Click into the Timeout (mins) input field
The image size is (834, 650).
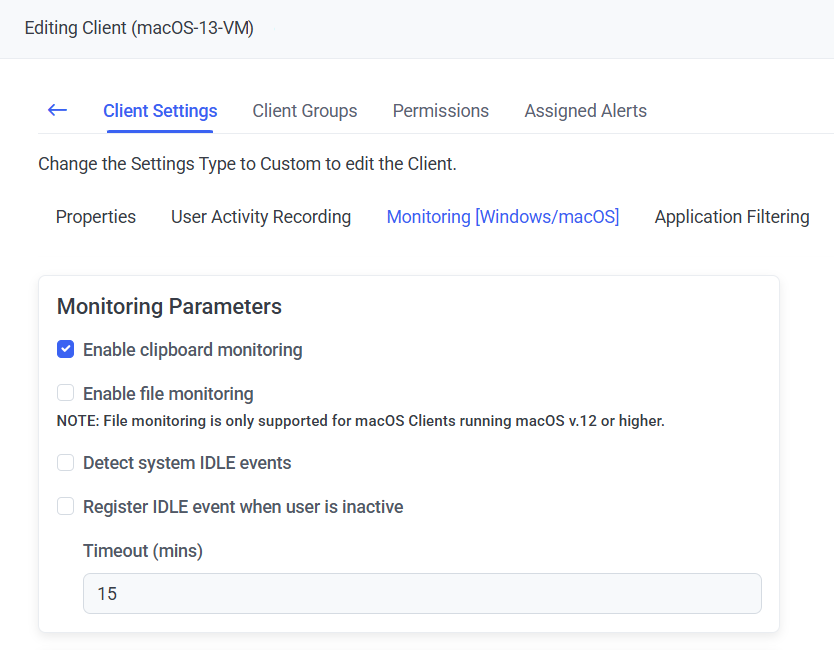pos(421,593)
